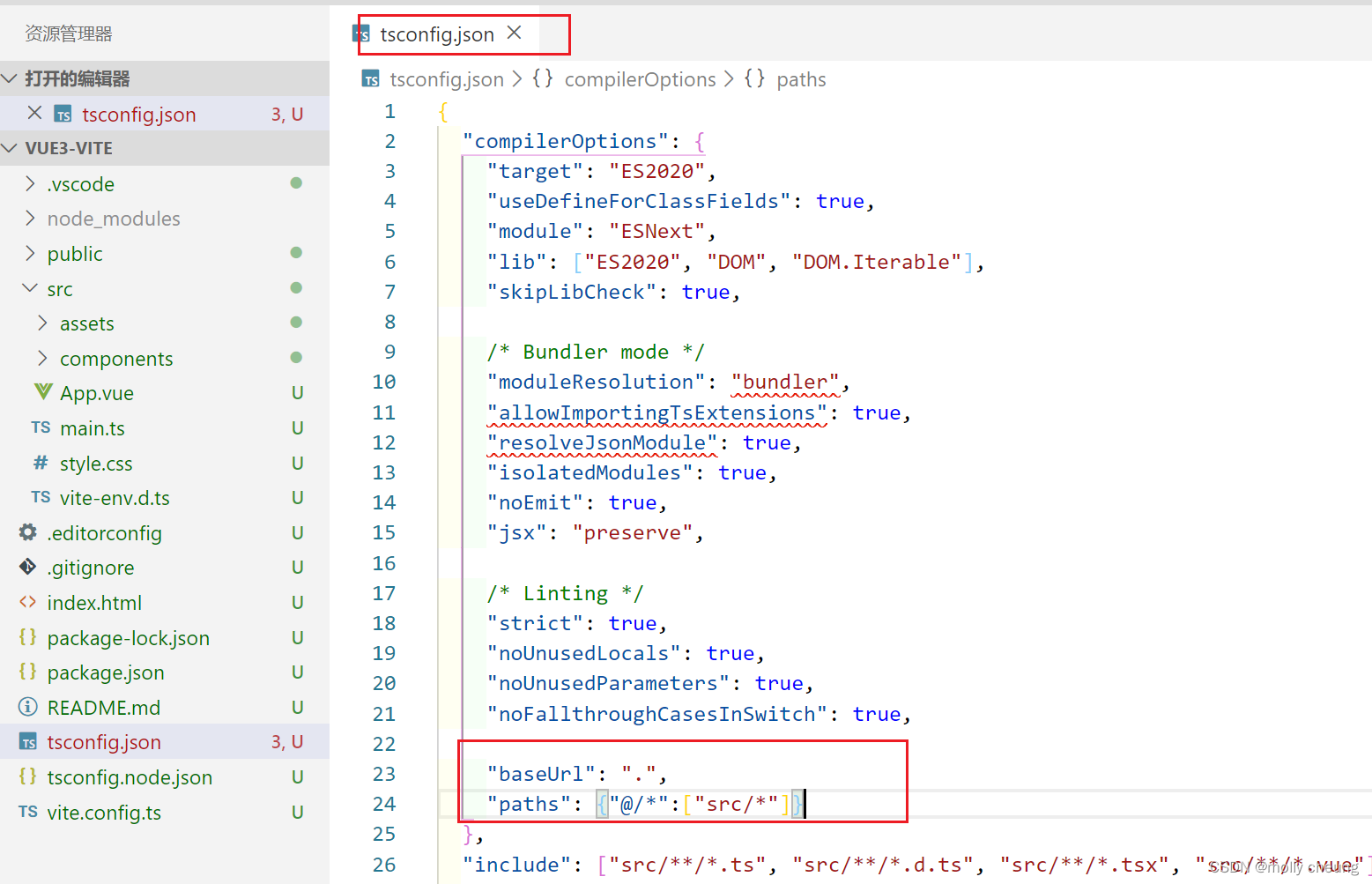1372x884 pixels.
Task: Click the TS icon beside tsconfig.json in tree
Action: pos(28,742)
